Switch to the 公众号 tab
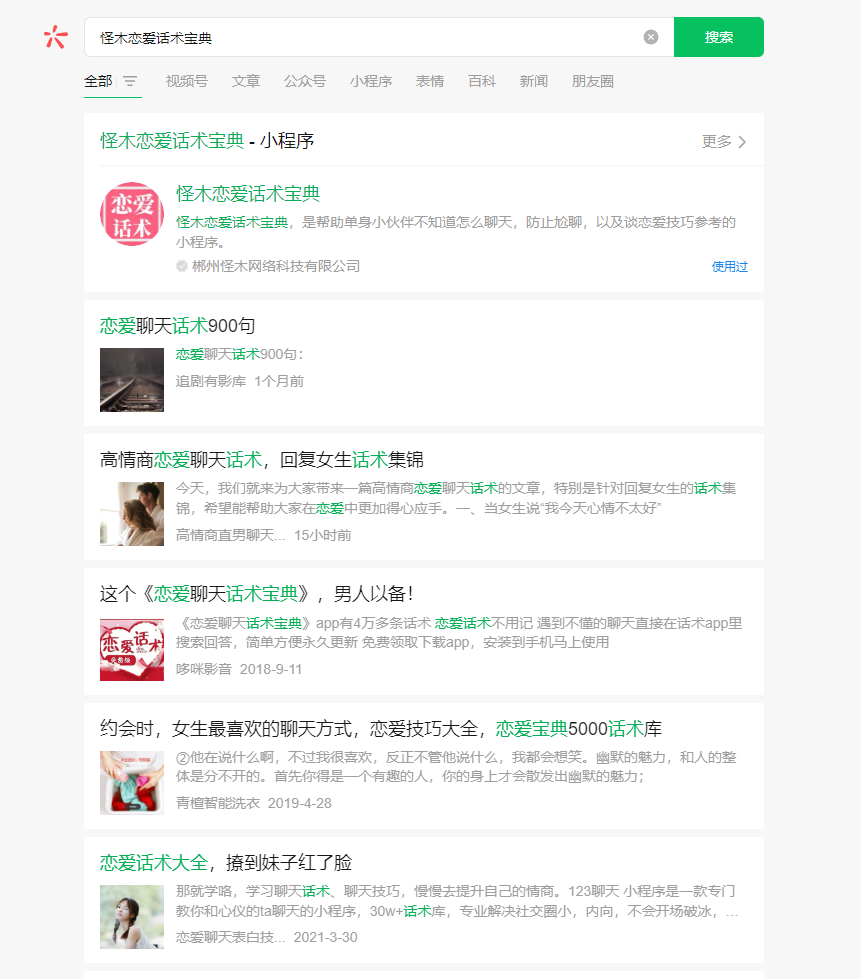The width and height of the screenshot is (861, 979). (x=305, y=81)
